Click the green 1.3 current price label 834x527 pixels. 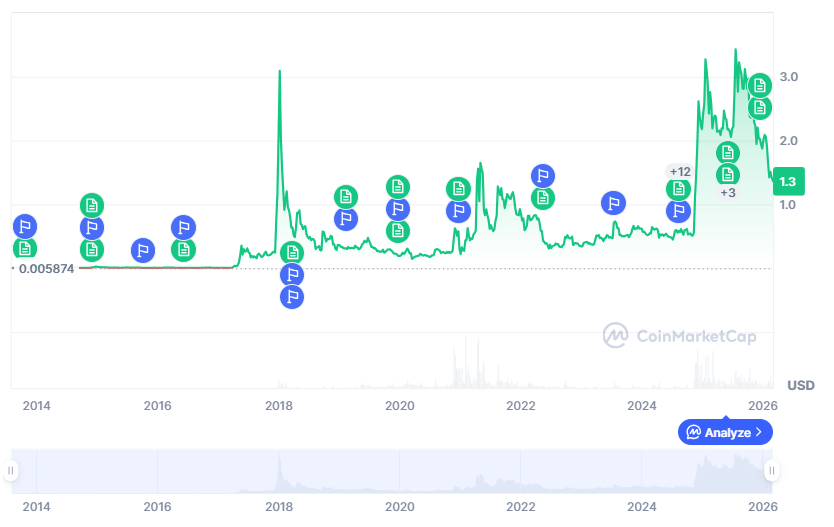pos(788,181)
